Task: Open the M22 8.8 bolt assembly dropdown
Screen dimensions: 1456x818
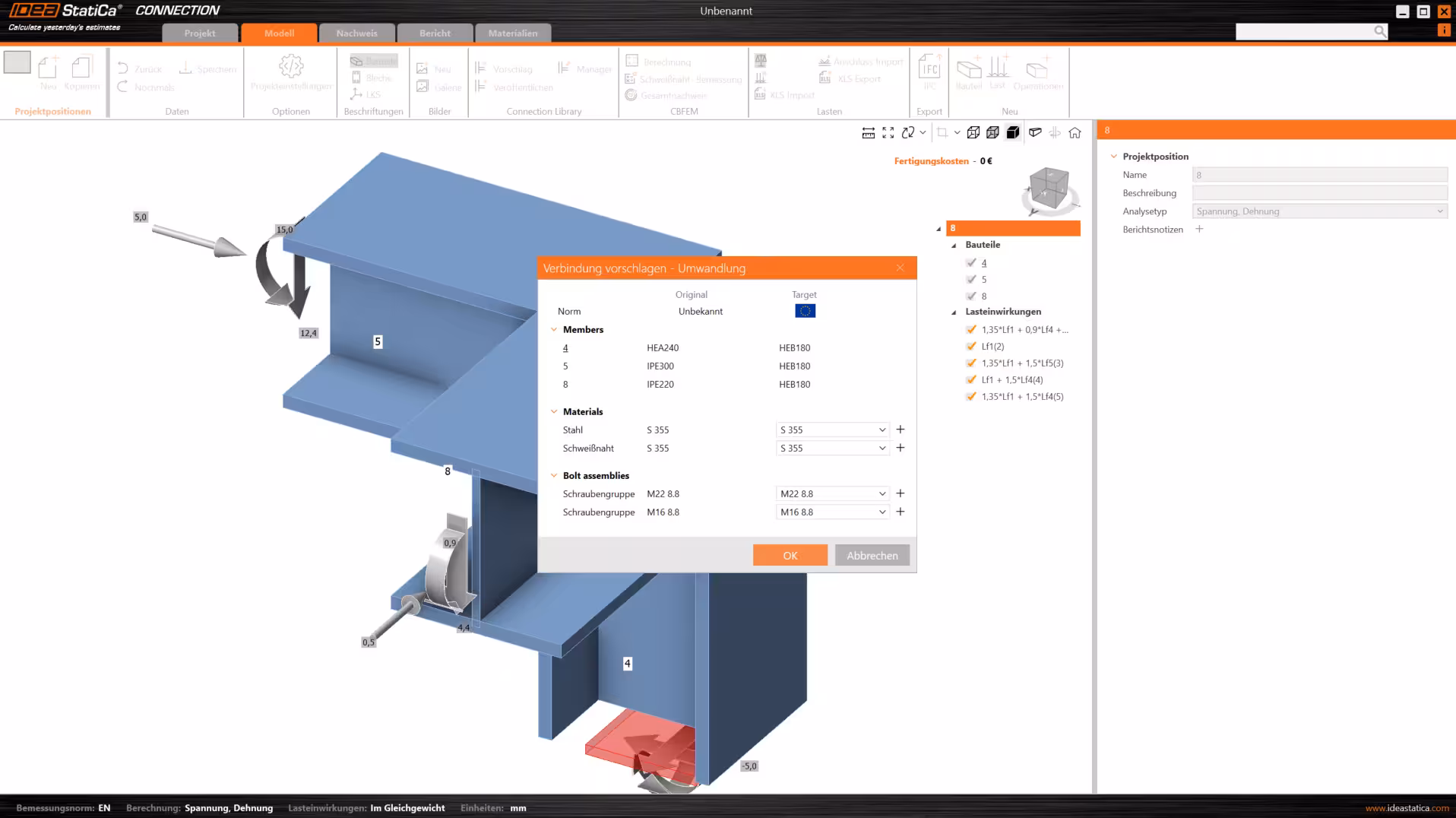Action: (x=832, y=494)
